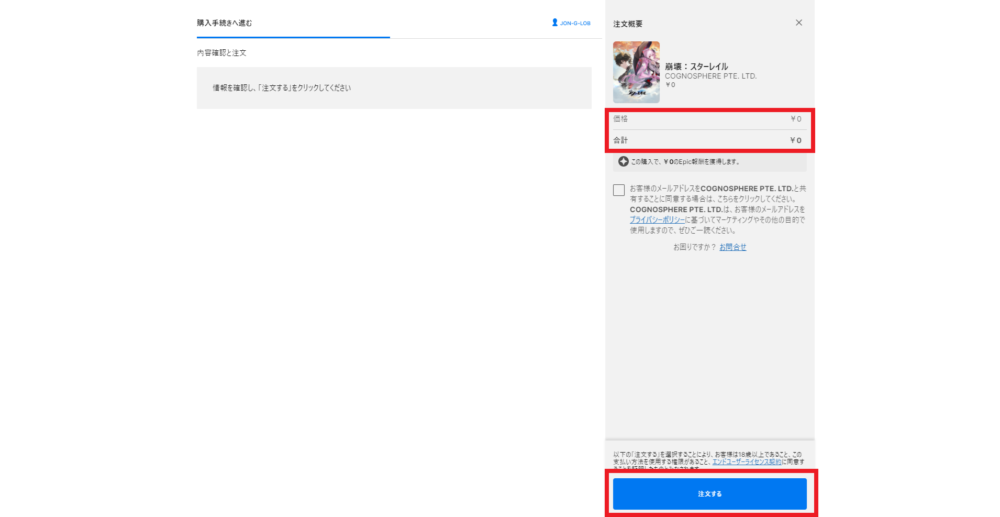
Task: Click the user account silhouette icon
Action: (555, 22)
